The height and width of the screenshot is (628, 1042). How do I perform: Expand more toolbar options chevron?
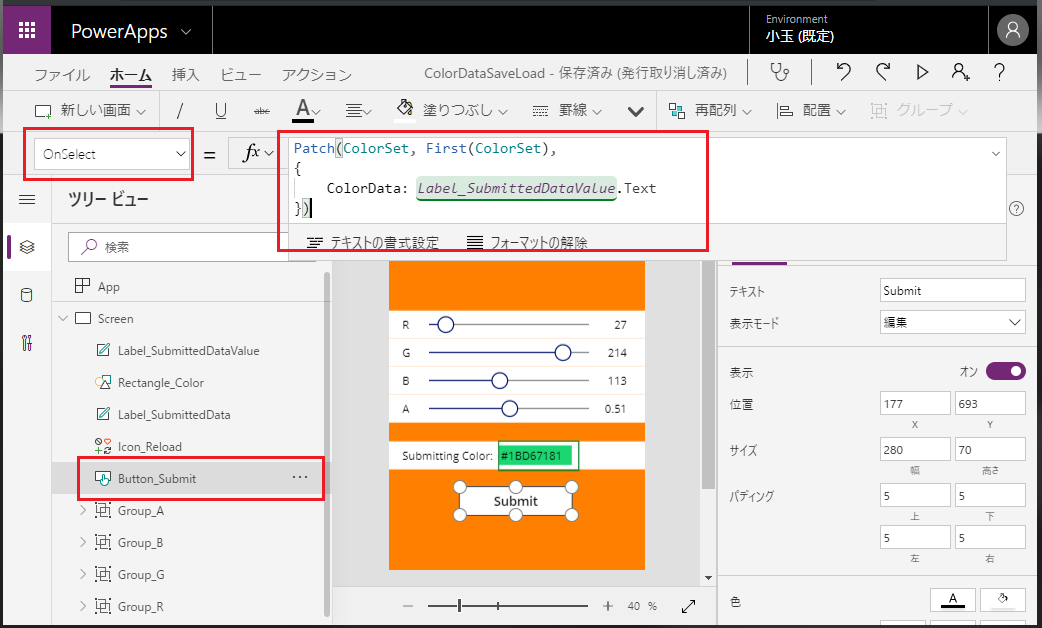click(x=636, y=111)
